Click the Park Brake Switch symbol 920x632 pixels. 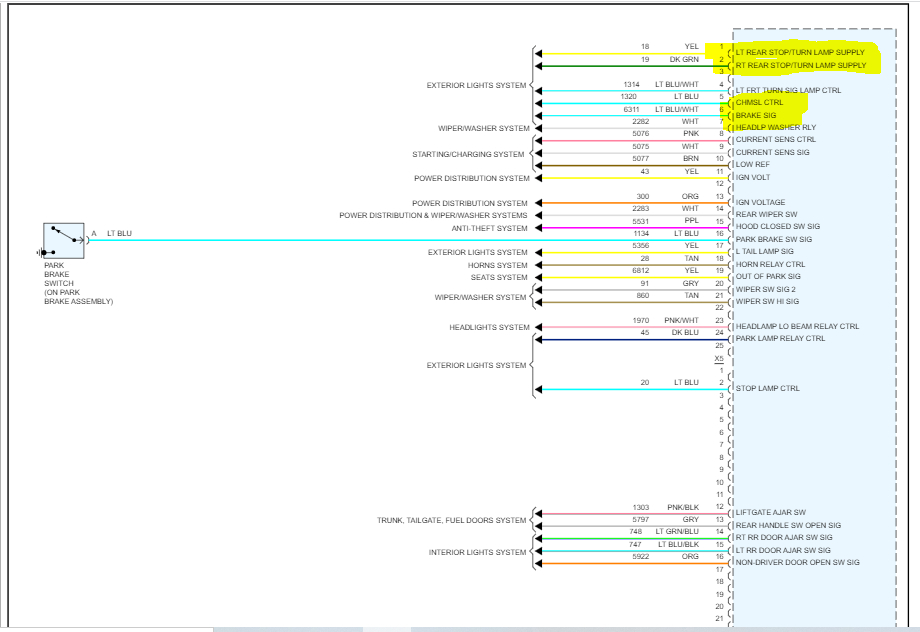64,241
